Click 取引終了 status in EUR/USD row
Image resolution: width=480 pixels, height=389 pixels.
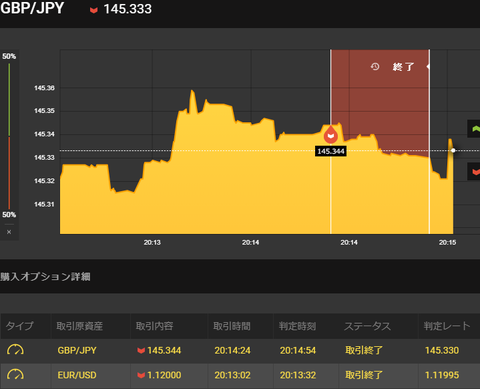[364, 375]
